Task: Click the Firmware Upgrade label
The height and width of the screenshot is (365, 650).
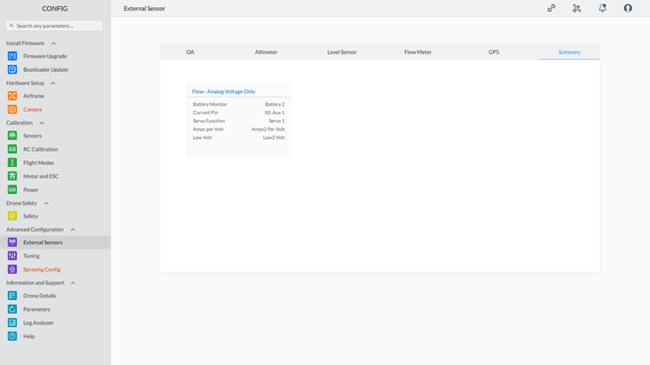Action: coord(45,56)
